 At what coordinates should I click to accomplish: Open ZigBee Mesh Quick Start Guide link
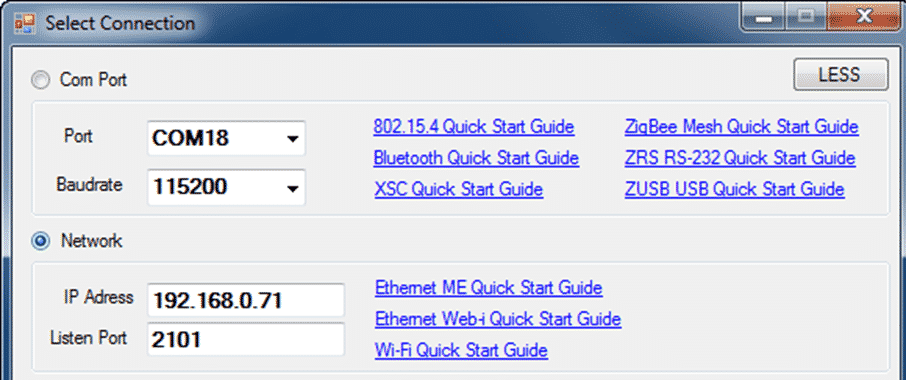tap(741, 126)
